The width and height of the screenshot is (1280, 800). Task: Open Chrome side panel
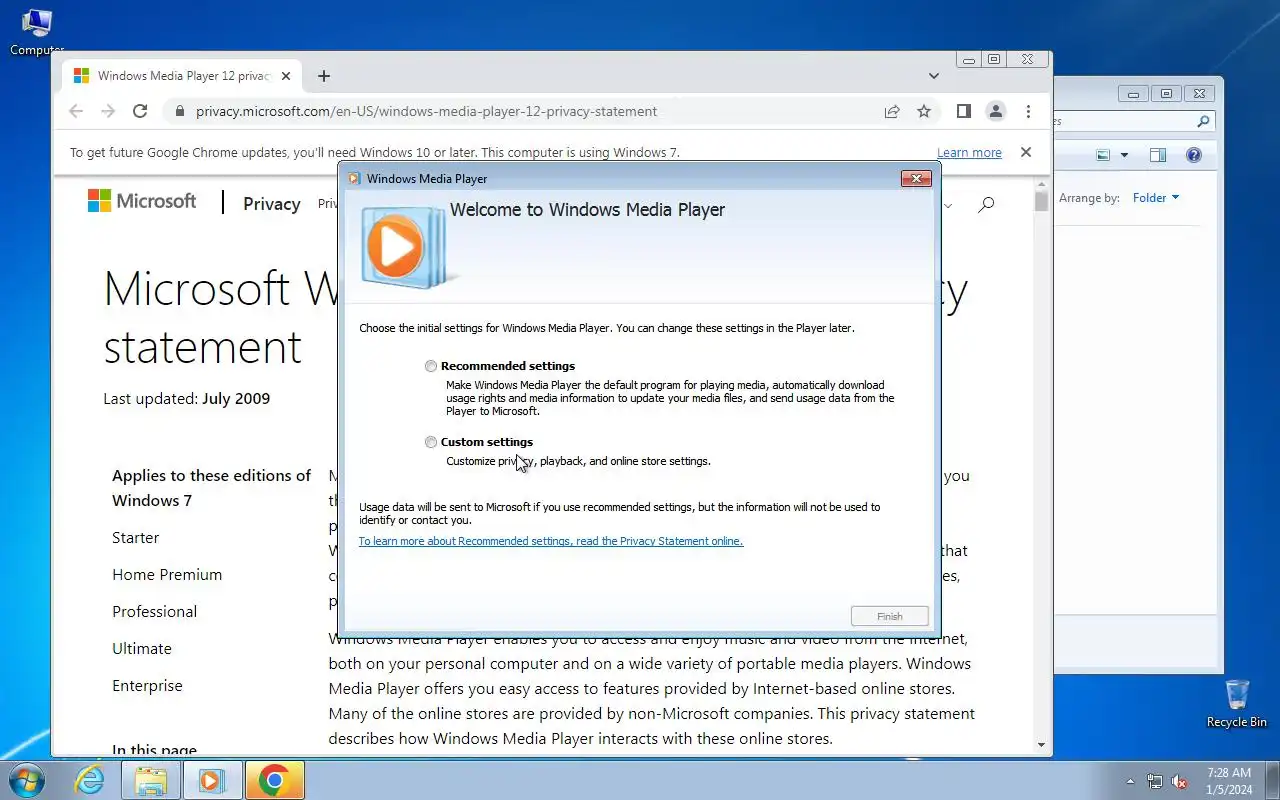click(964, 111)
